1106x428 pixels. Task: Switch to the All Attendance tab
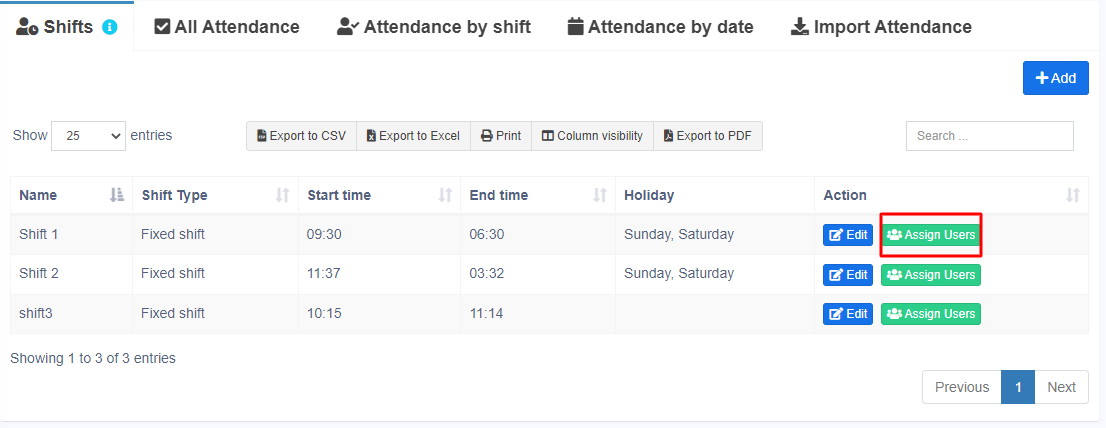tap(227, 27)
